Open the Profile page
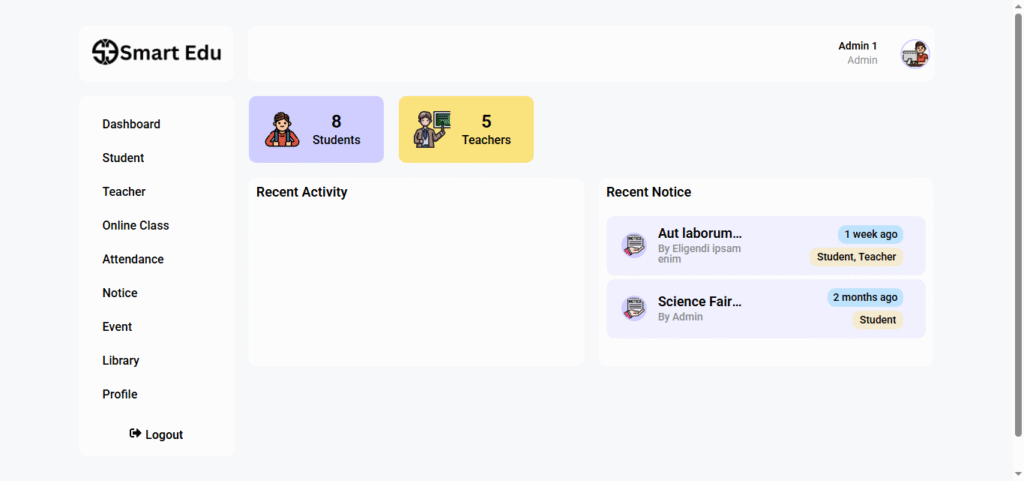Viewport: 1024px width, 481px height. coord(120,395)
